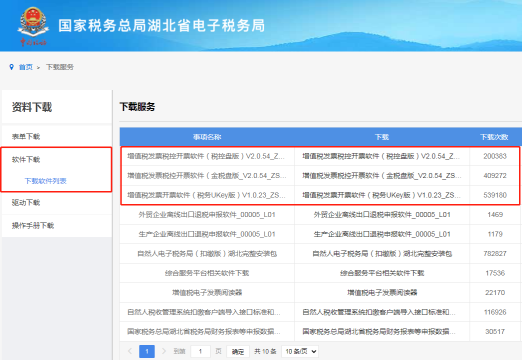Download 增值税电子发票阅读器 link

(382, 293)
